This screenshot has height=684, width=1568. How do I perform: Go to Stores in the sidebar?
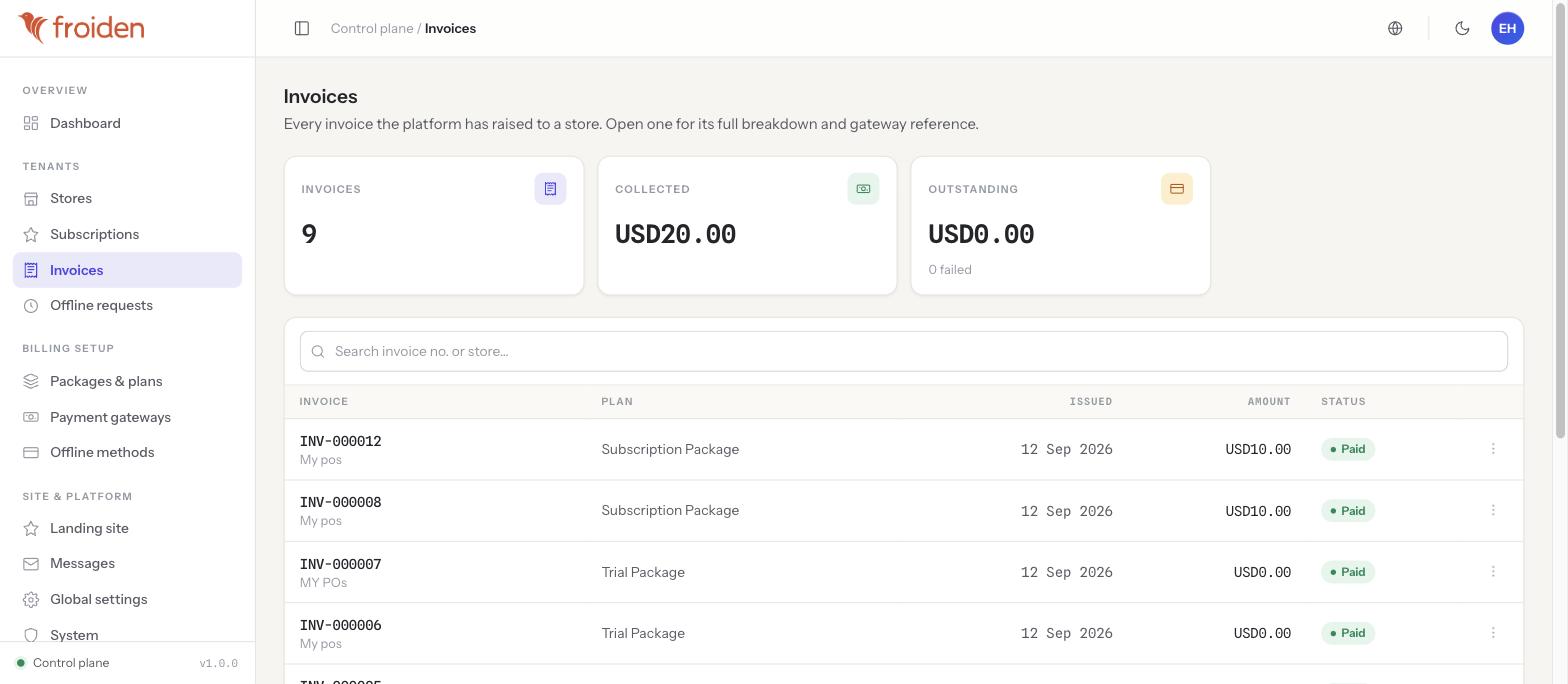click(x=127, y=198)
